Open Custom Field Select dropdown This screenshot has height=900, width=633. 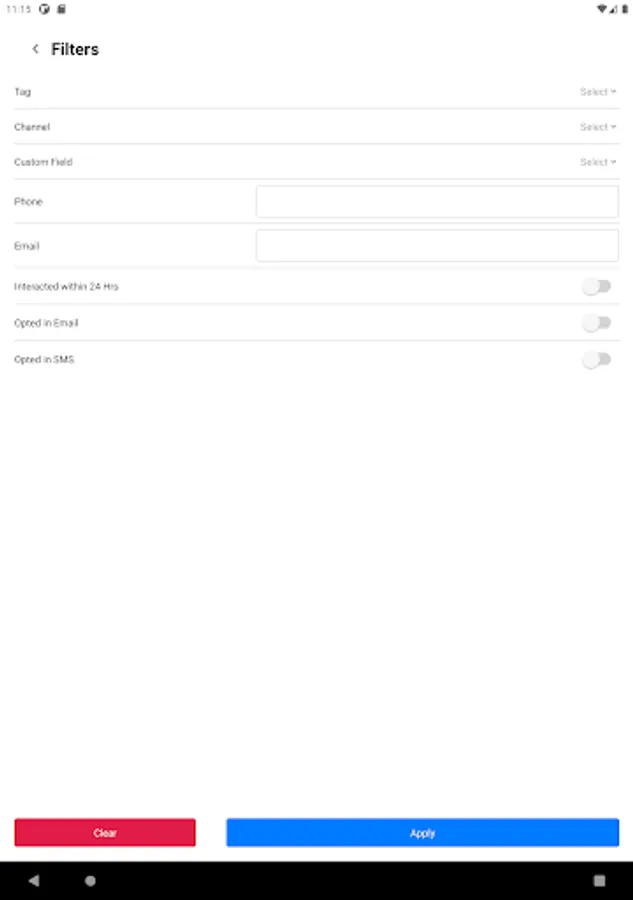pyautogui.click(x=598, y=162)
